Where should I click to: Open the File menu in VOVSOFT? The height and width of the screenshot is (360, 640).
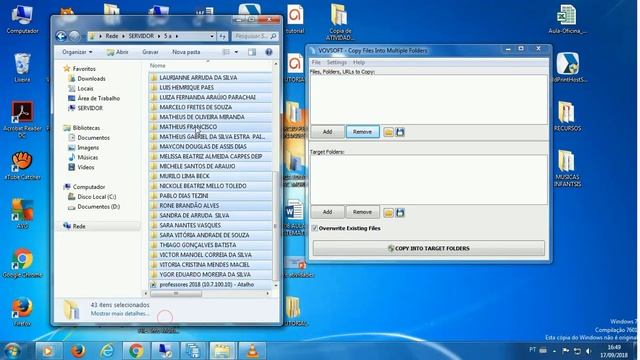pyautogui.click(x=316, y=62)
